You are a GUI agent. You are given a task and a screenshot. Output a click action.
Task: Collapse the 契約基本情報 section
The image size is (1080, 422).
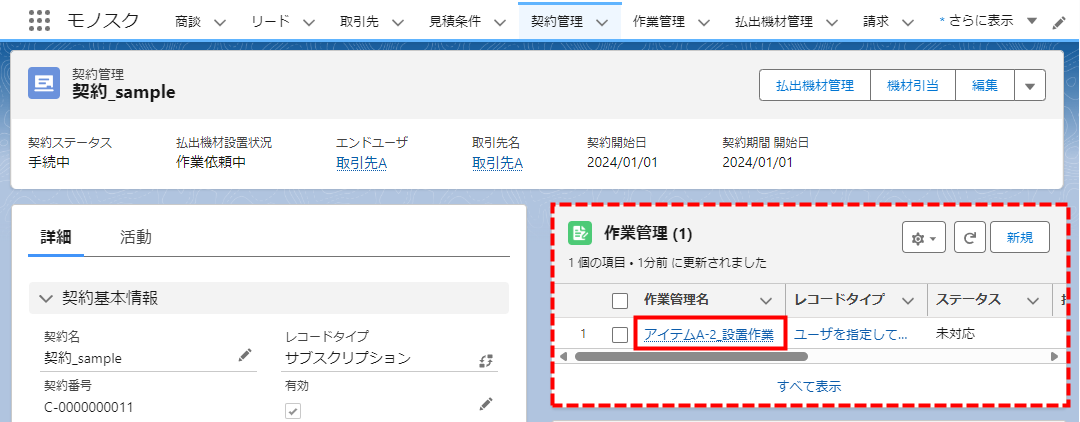pos(45,298)
